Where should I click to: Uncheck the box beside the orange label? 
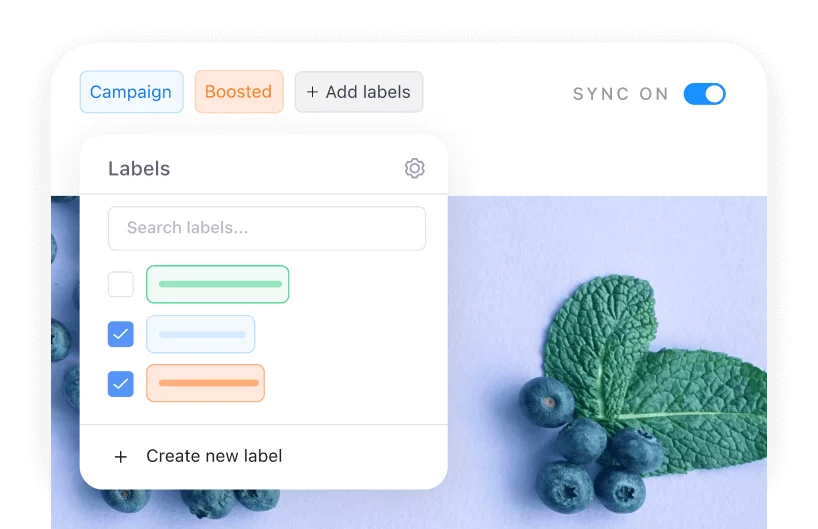[x=121, y=383]
